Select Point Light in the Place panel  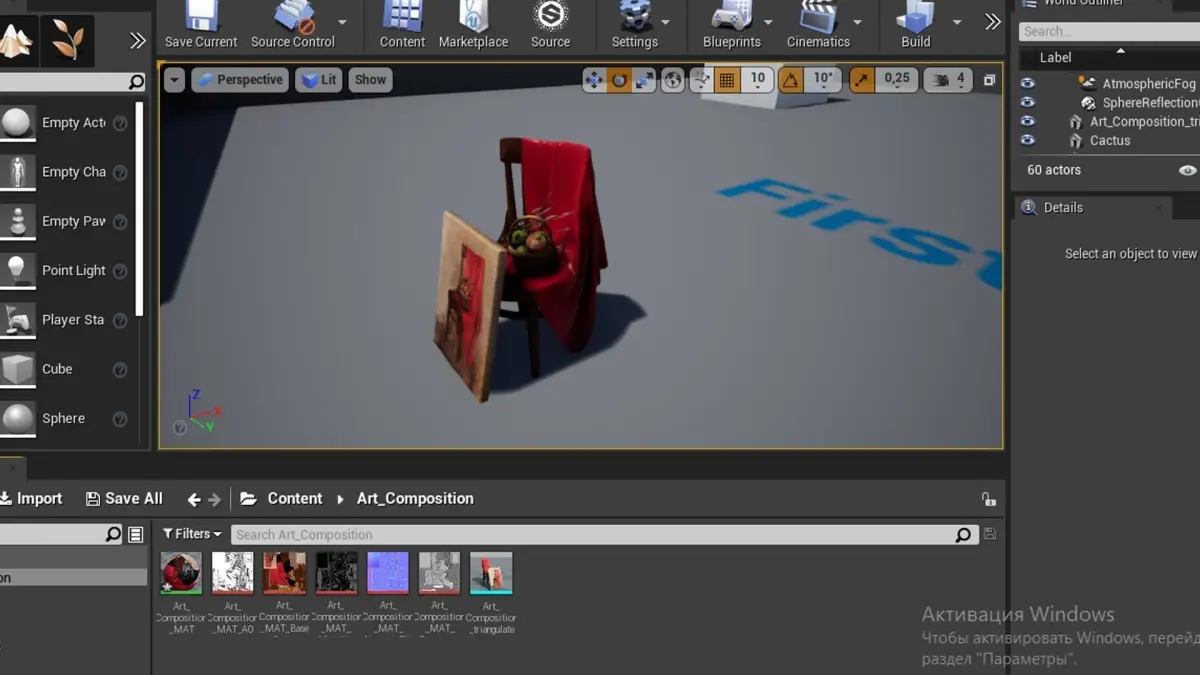(x=67, y=271)
